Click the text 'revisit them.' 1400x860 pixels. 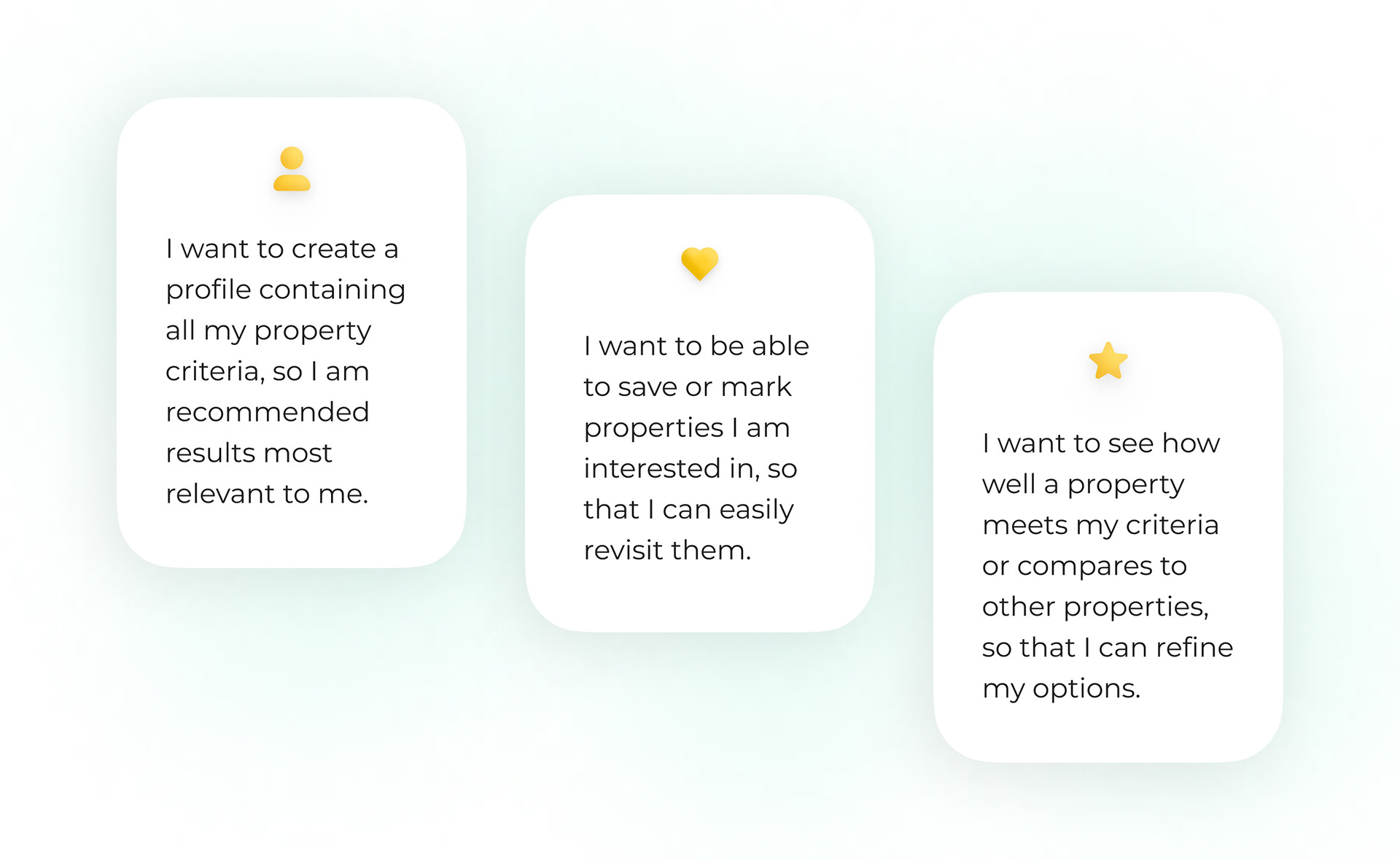pos(667,550)
